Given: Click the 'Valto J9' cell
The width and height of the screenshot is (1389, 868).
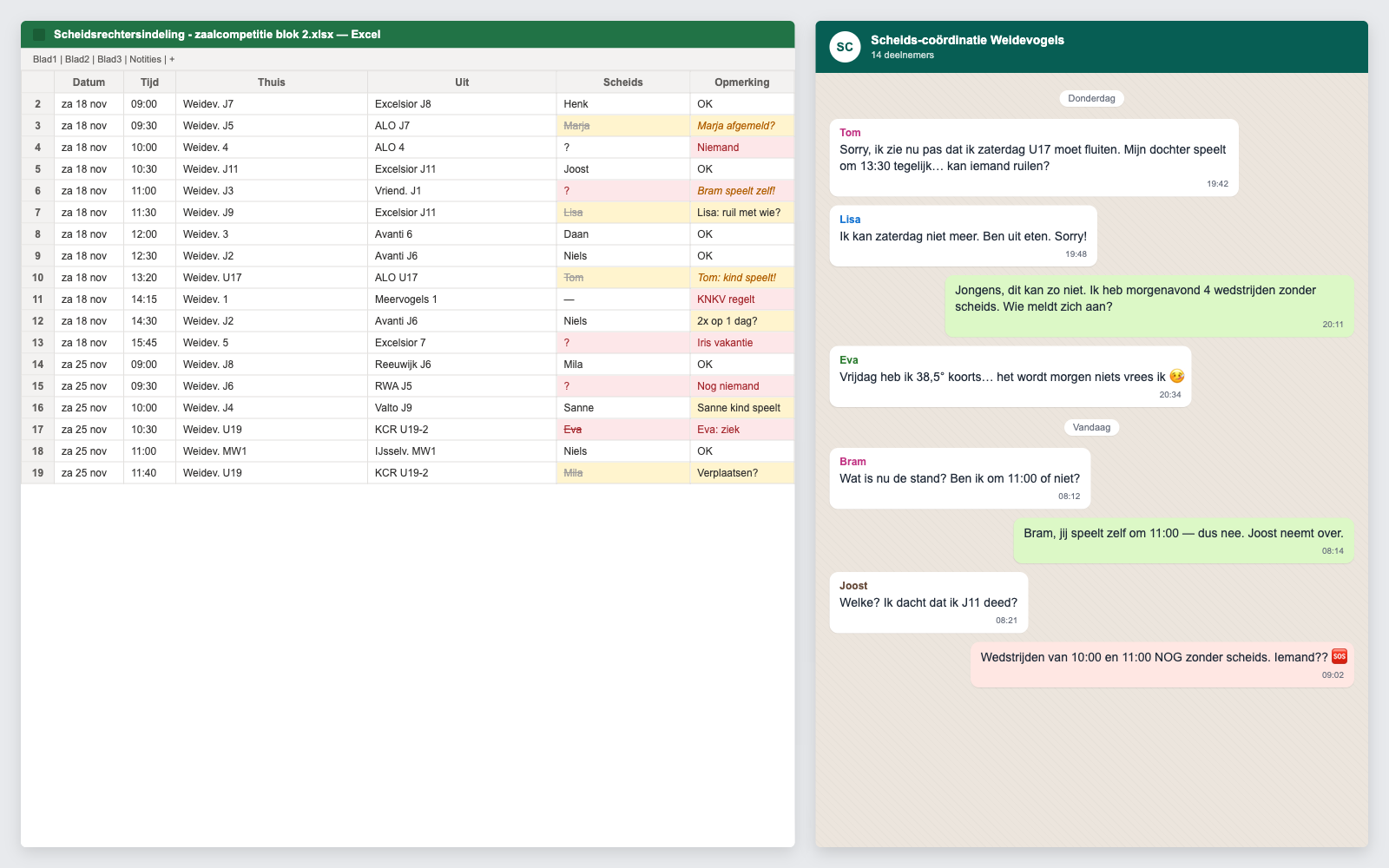Looking at the screenshot, I should tap(462, 408).
